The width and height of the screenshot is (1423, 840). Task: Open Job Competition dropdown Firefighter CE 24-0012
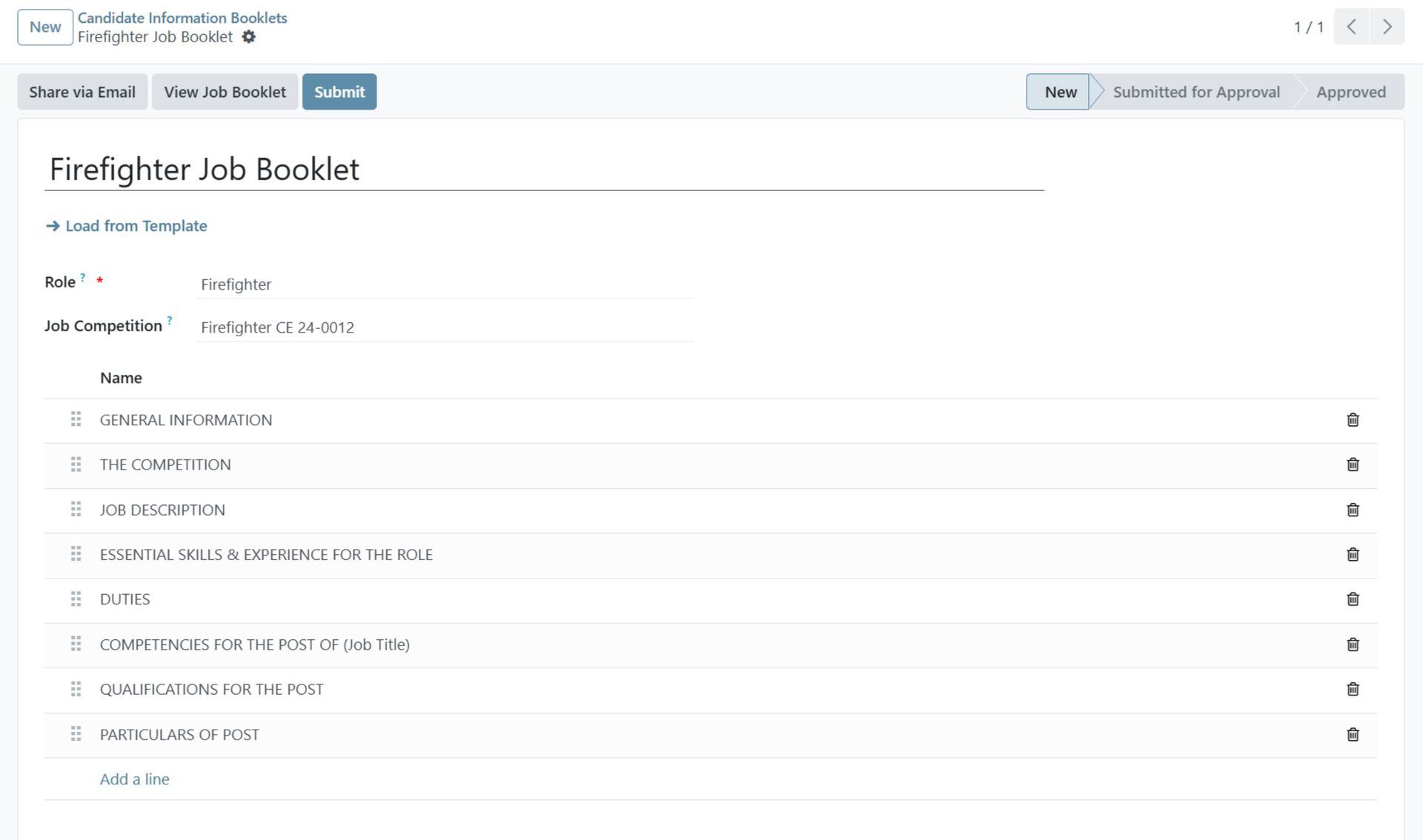[x=445, y=327]
